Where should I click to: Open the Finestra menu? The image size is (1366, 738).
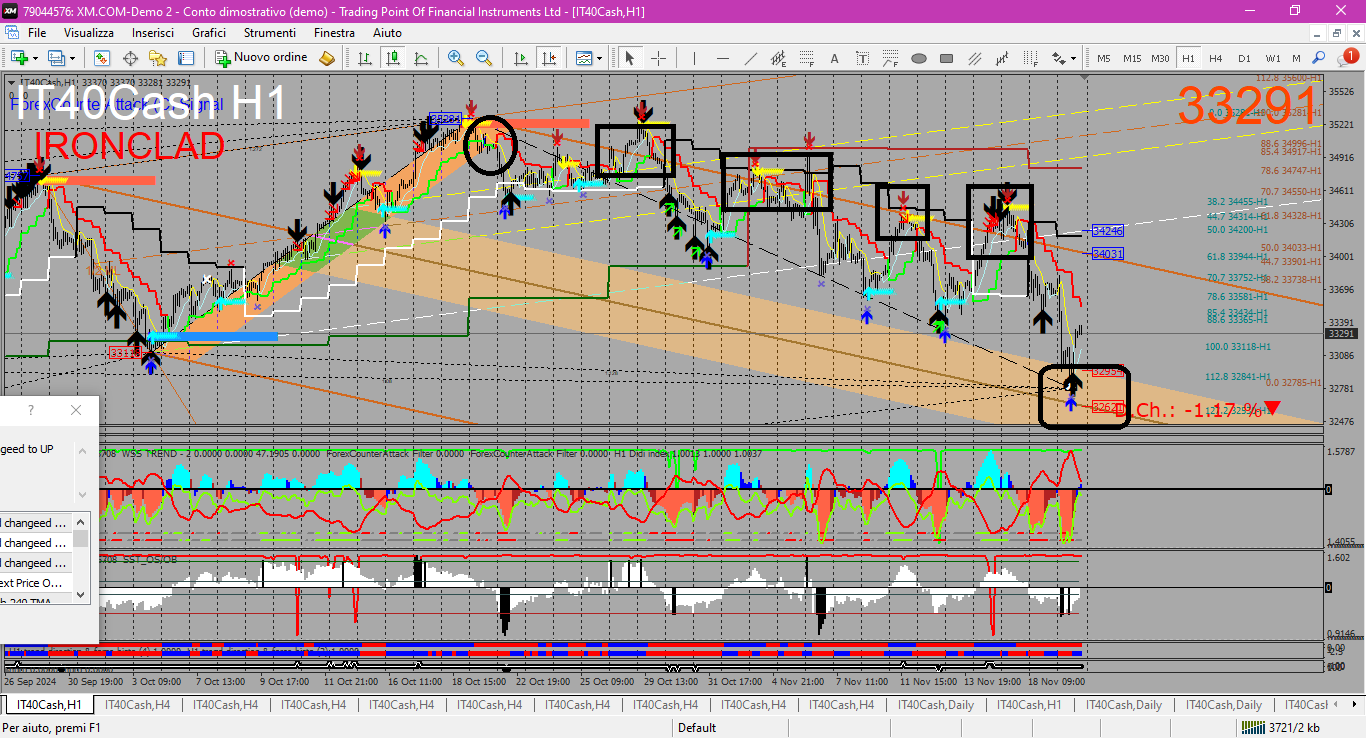tap(334, 33)
